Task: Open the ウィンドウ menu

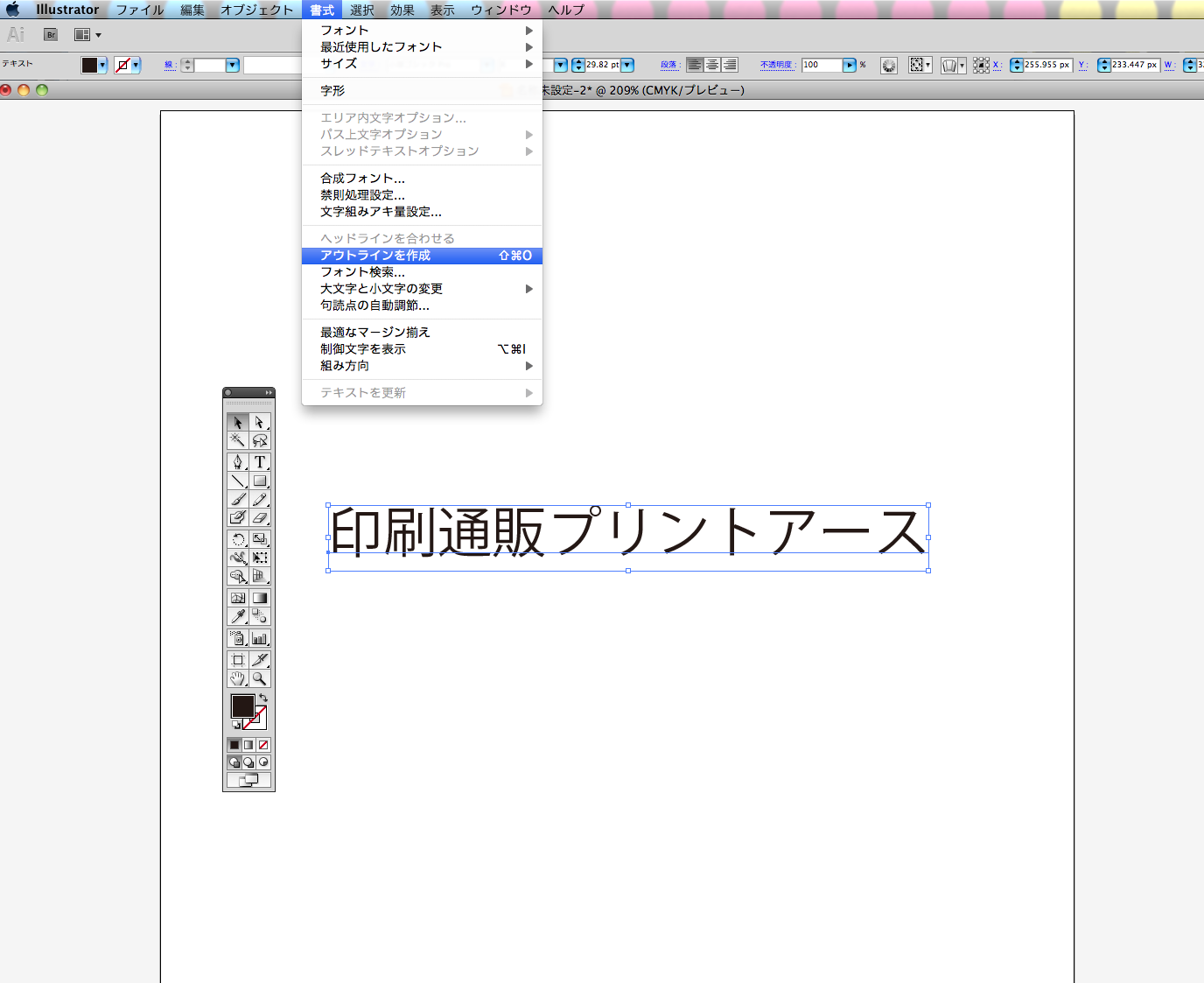Action: (x=501, y=10)
